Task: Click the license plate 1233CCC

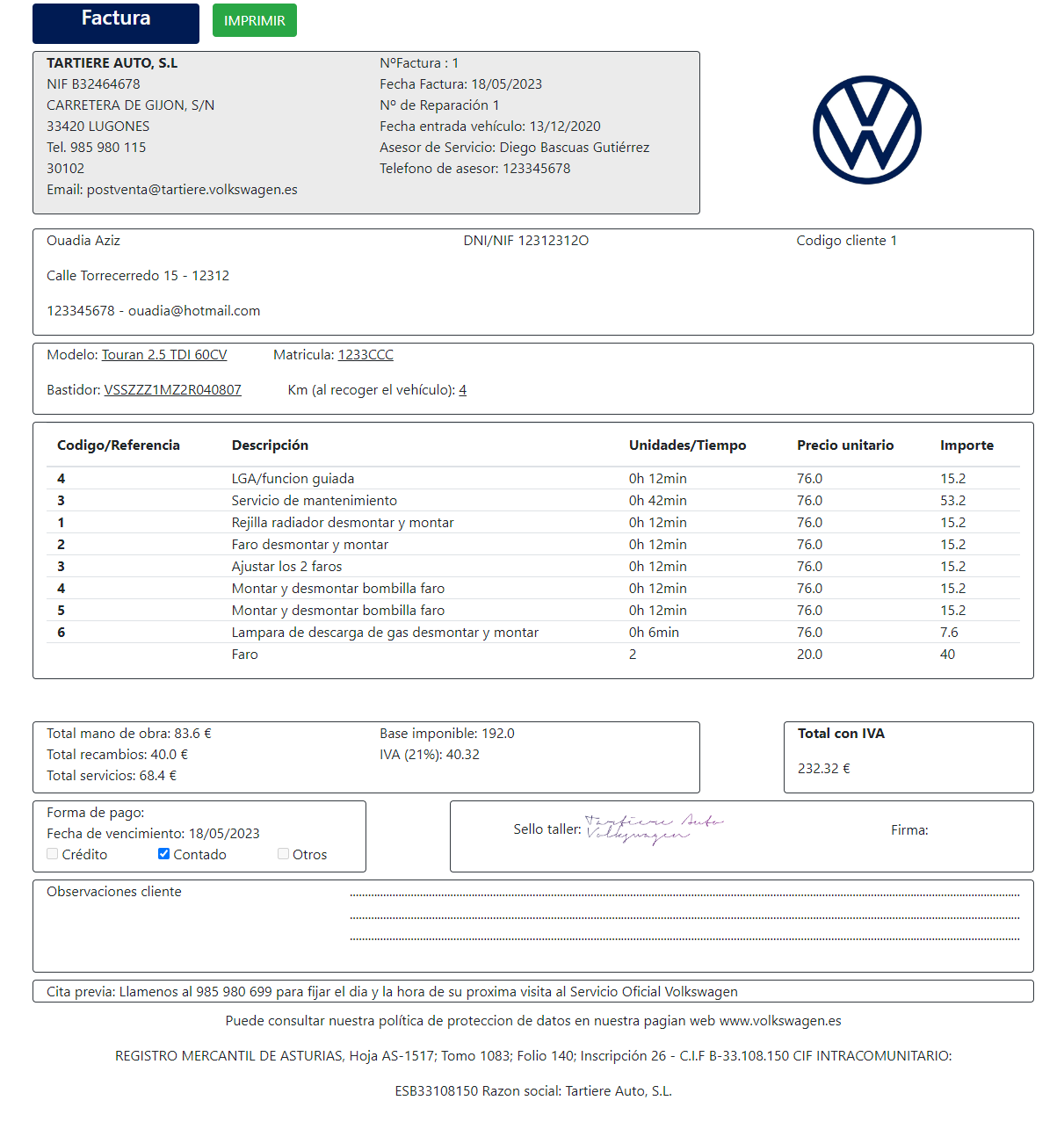Action: click(366, 355)
